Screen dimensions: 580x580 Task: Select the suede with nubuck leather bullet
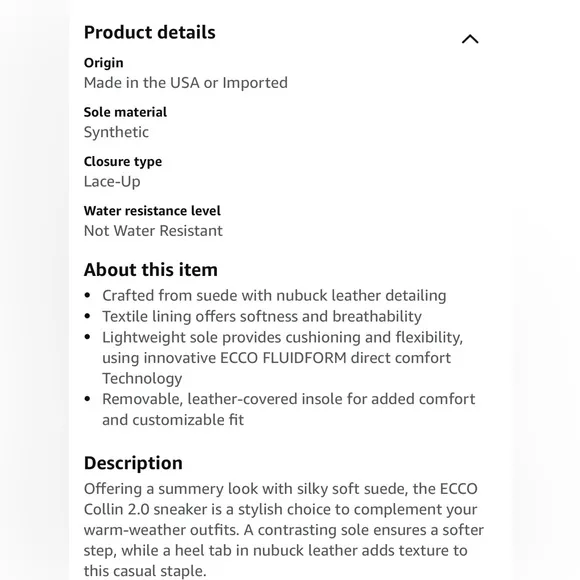274,296
